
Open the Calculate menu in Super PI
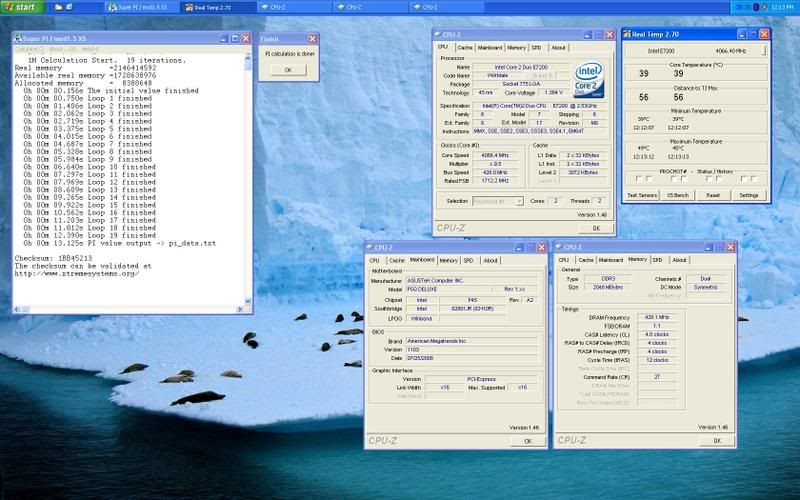pos(29,49)
